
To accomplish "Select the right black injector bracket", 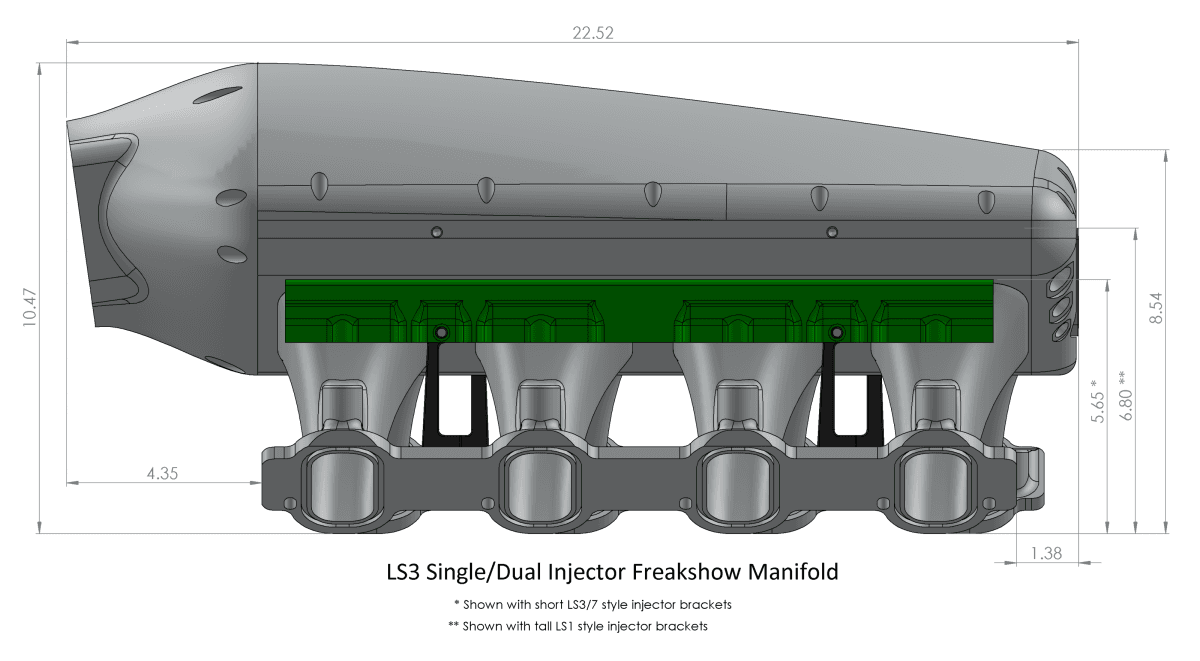I will point(844,390).
